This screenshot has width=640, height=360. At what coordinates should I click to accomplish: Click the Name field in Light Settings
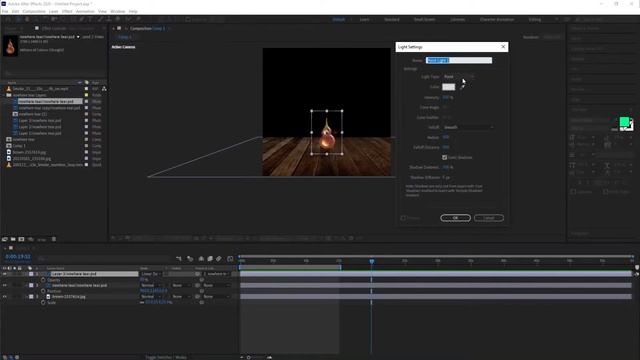[x=459, y=60]
